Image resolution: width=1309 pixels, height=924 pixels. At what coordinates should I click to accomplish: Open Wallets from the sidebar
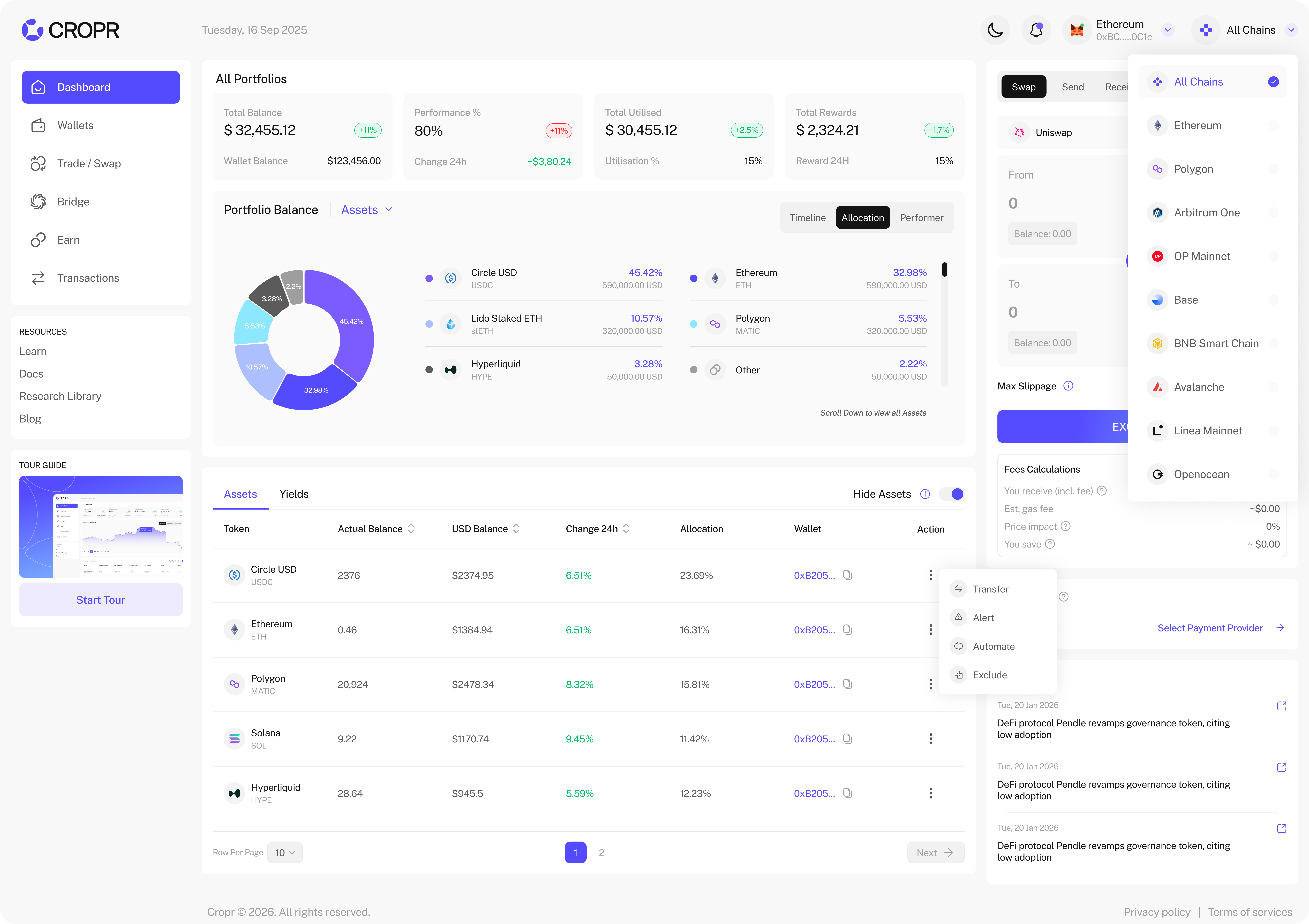point(101,125)
